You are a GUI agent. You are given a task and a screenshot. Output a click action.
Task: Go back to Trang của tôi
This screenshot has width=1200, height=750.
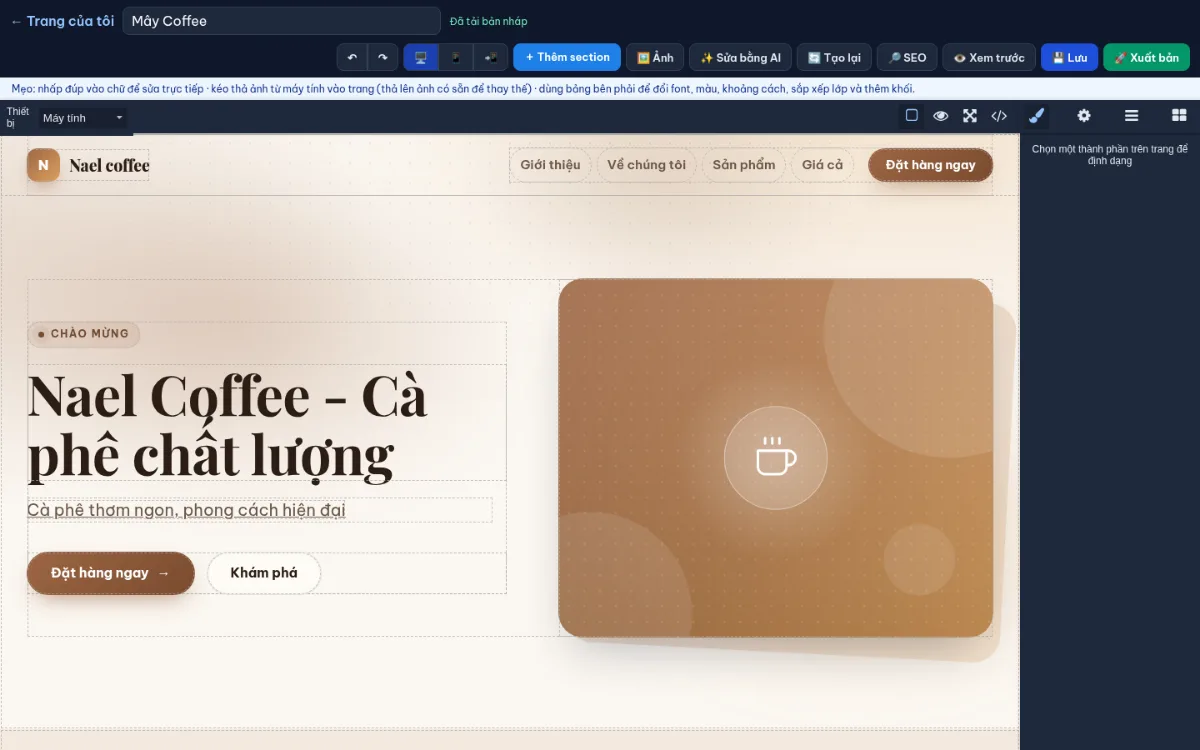tap(62, 21)
